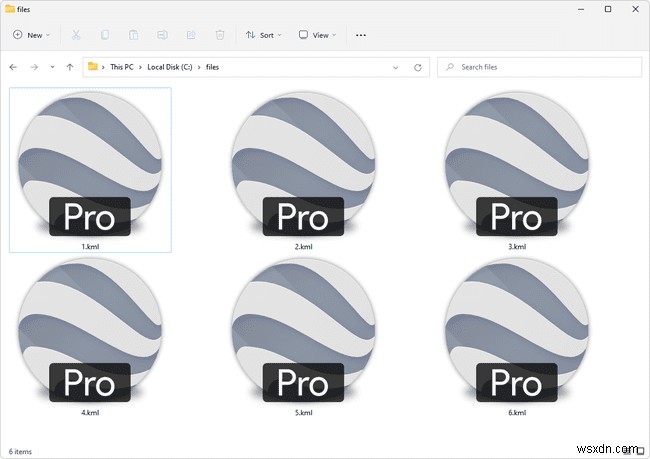Expand recent locations chevron
This screenshot has width=650, height=459.
click(52, 67)
